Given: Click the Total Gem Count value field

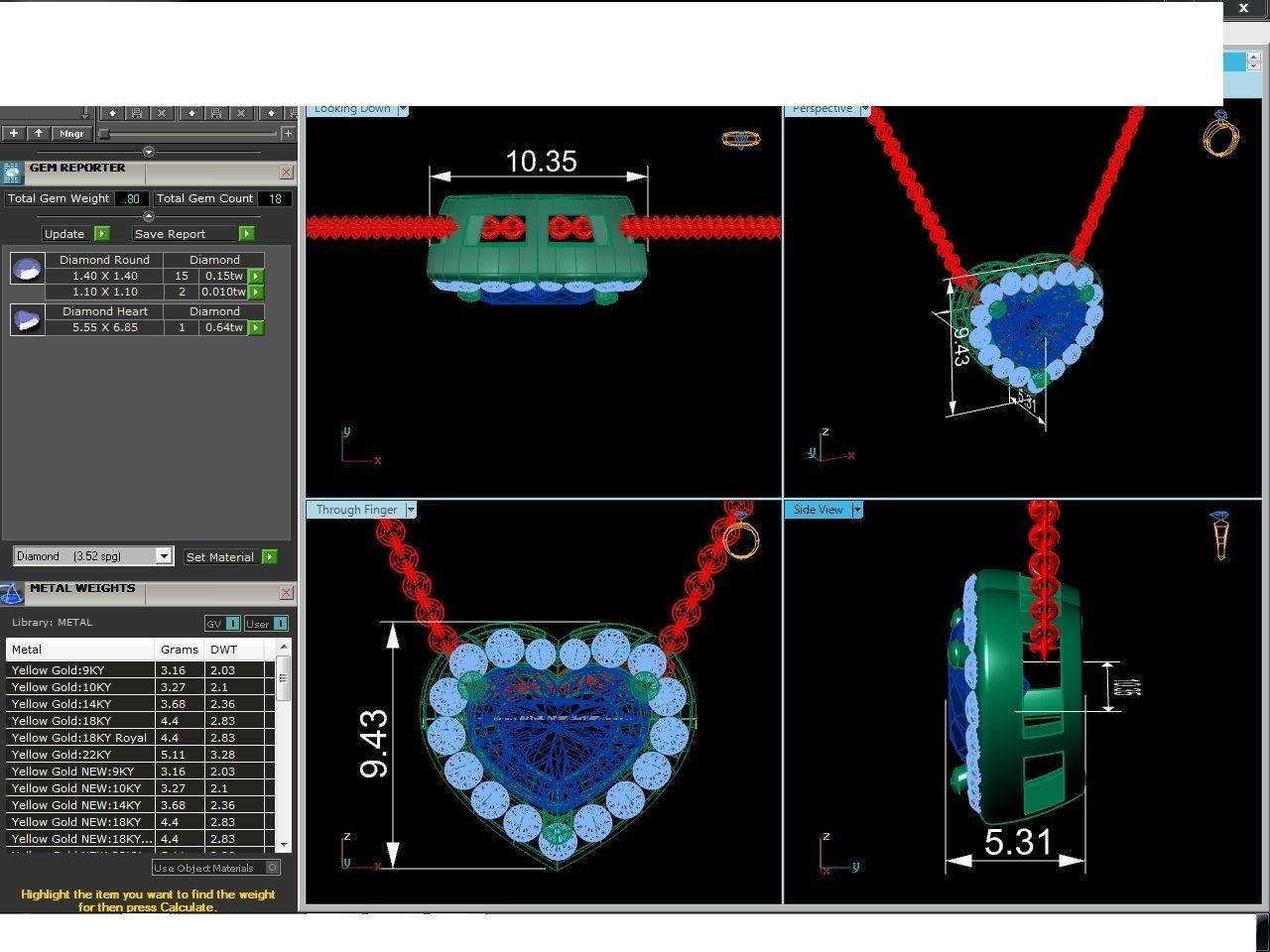Looking at the screenshot, I should pyautogui.click(x=275, y=198).
